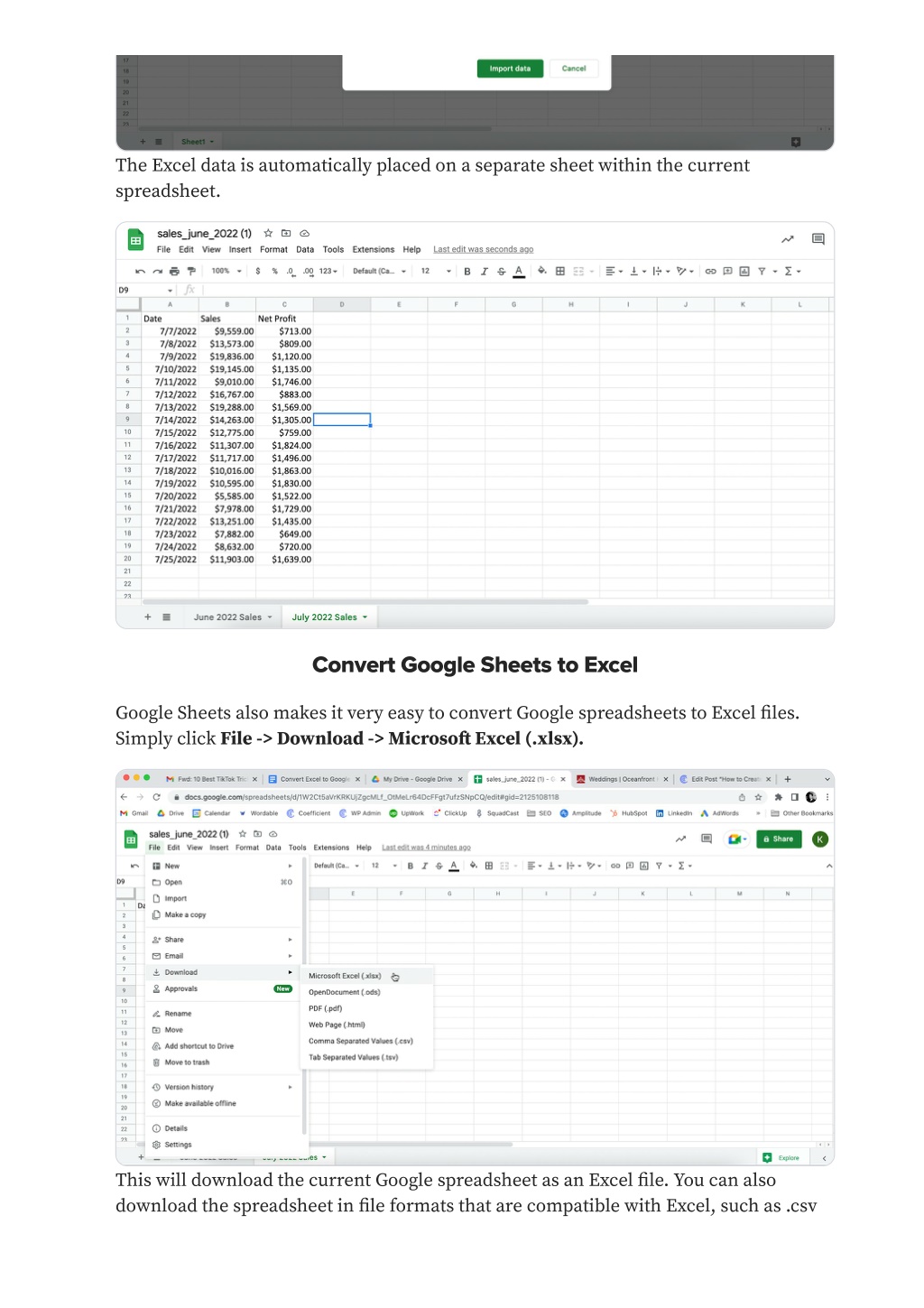Image resolution: width=924 pixels, height=1308 pixels.
Task: Open the July 2022 Sales tab dropdown arrow
Action: tap(365, 617)
